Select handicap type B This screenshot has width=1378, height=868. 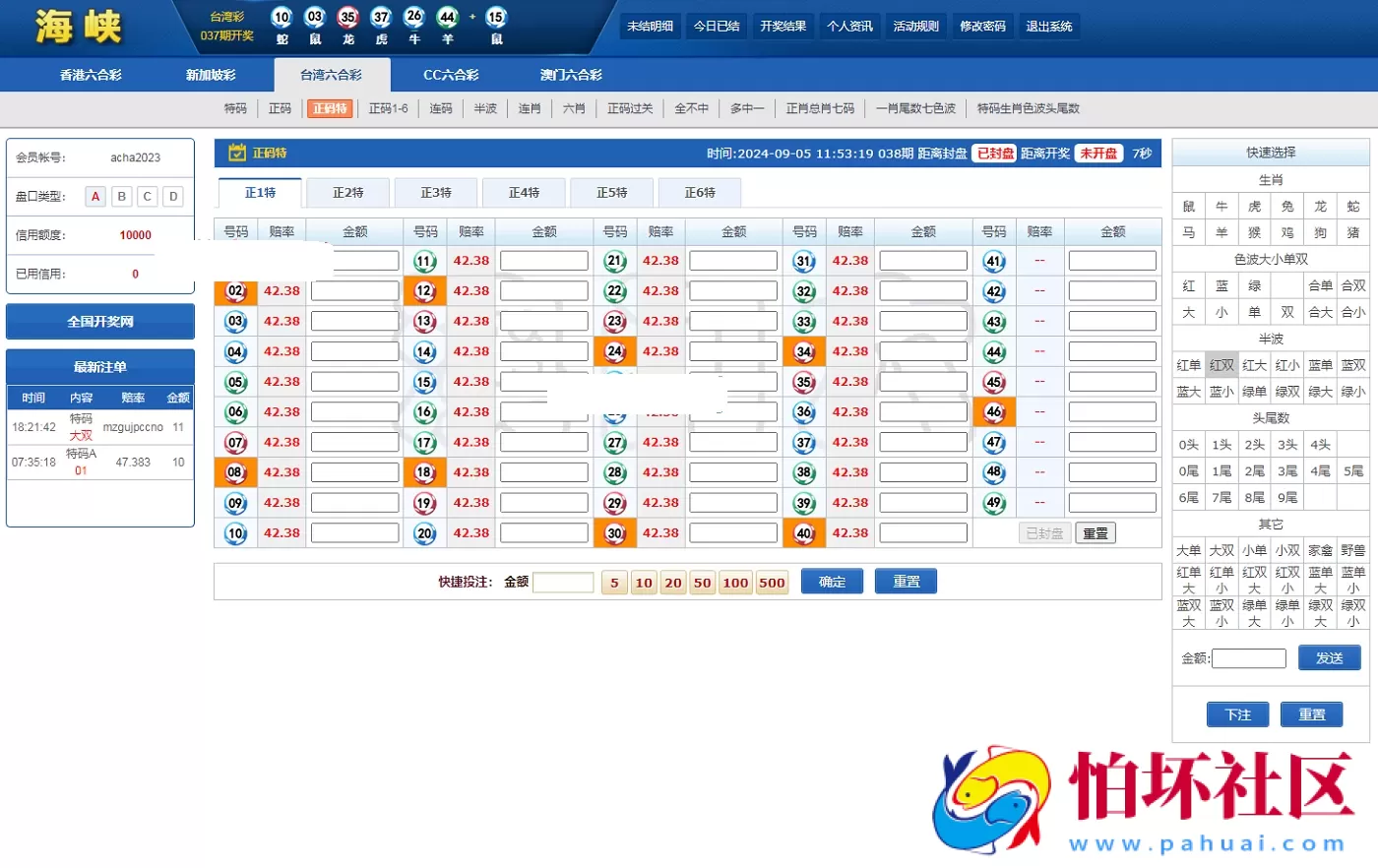coord(121,196)
